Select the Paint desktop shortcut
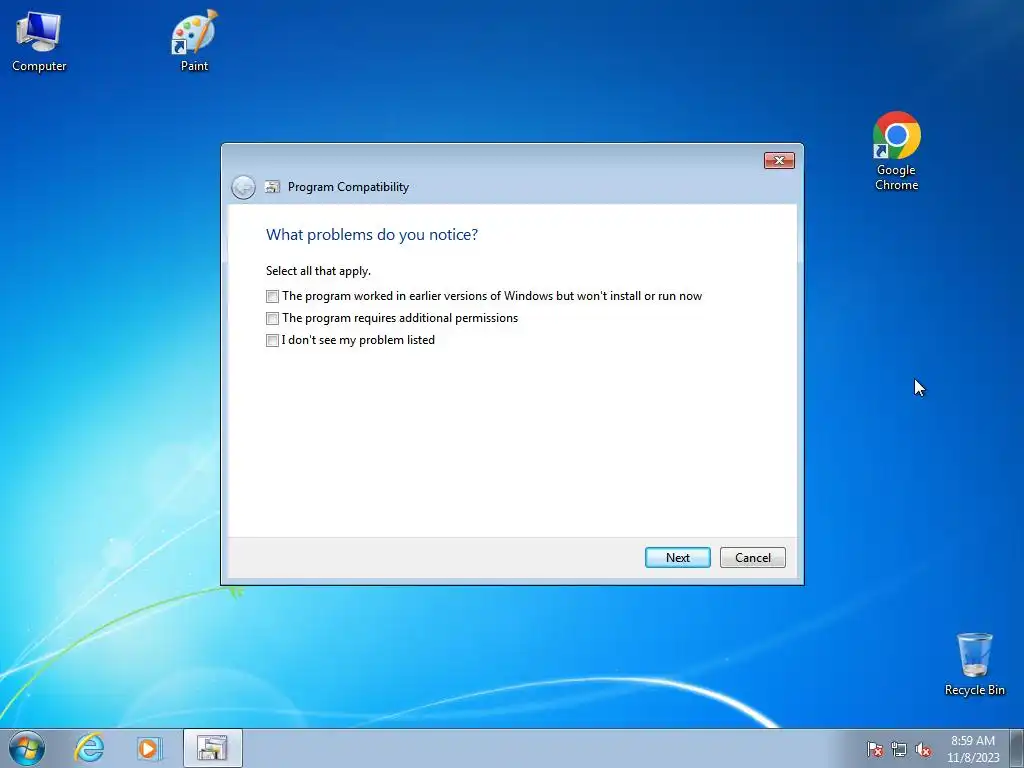This screenshot has width=1024, height=768. pos(194,41)
